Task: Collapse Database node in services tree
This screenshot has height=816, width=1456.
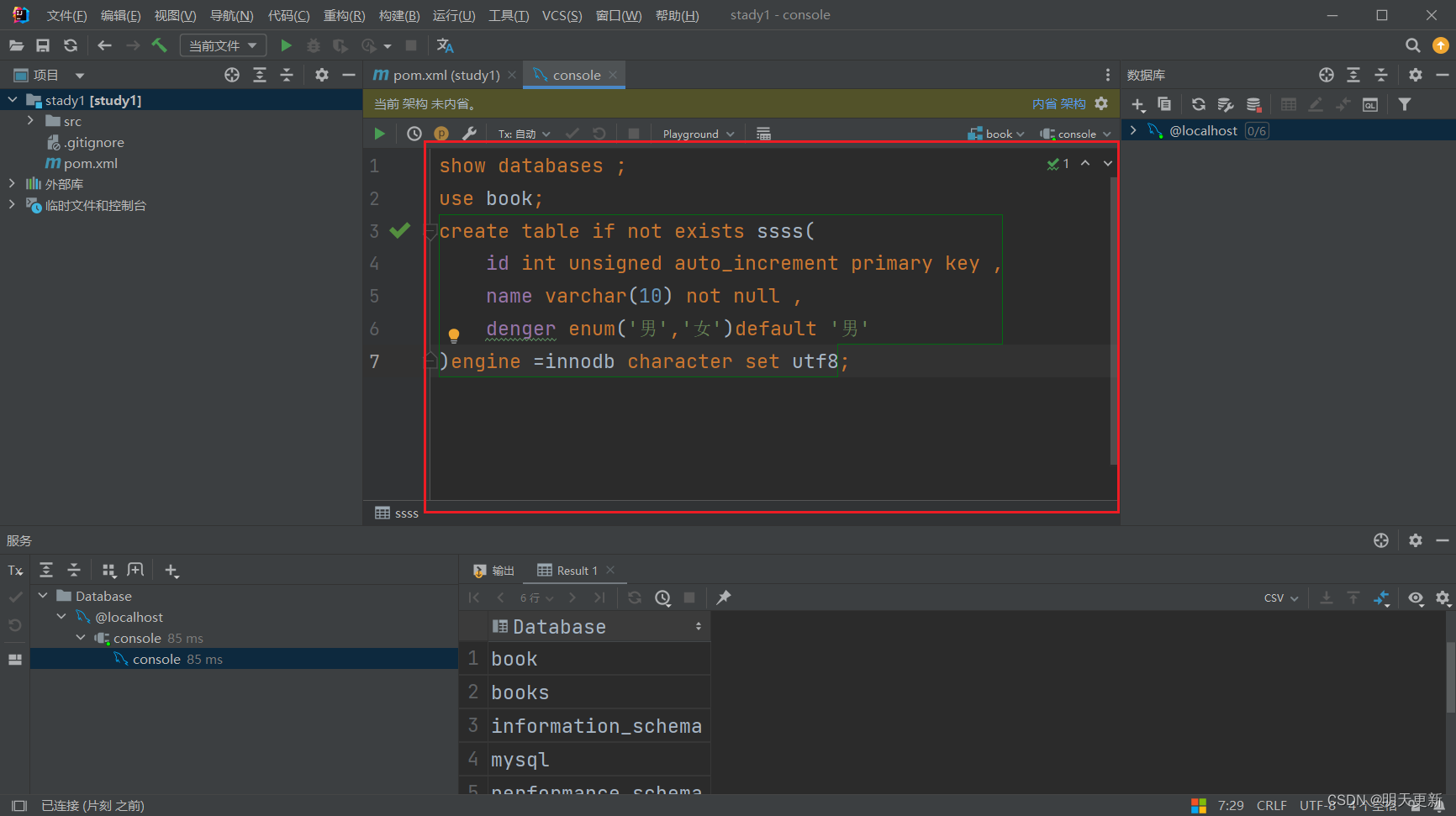Action: (43, 596)
